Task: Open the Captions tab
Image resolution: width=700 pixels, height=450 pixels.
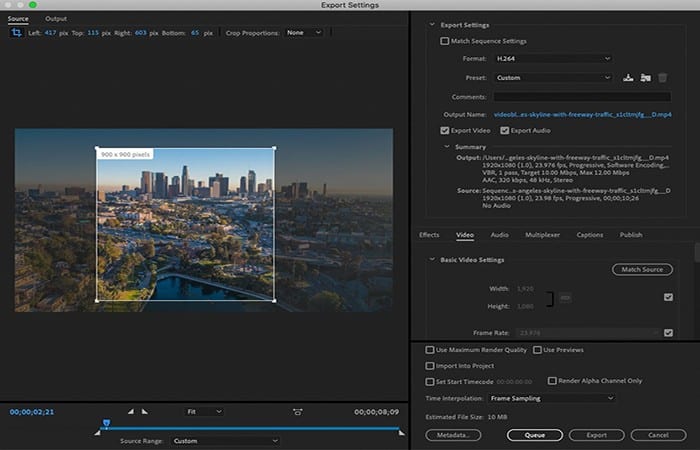Action: pos(590,235)
